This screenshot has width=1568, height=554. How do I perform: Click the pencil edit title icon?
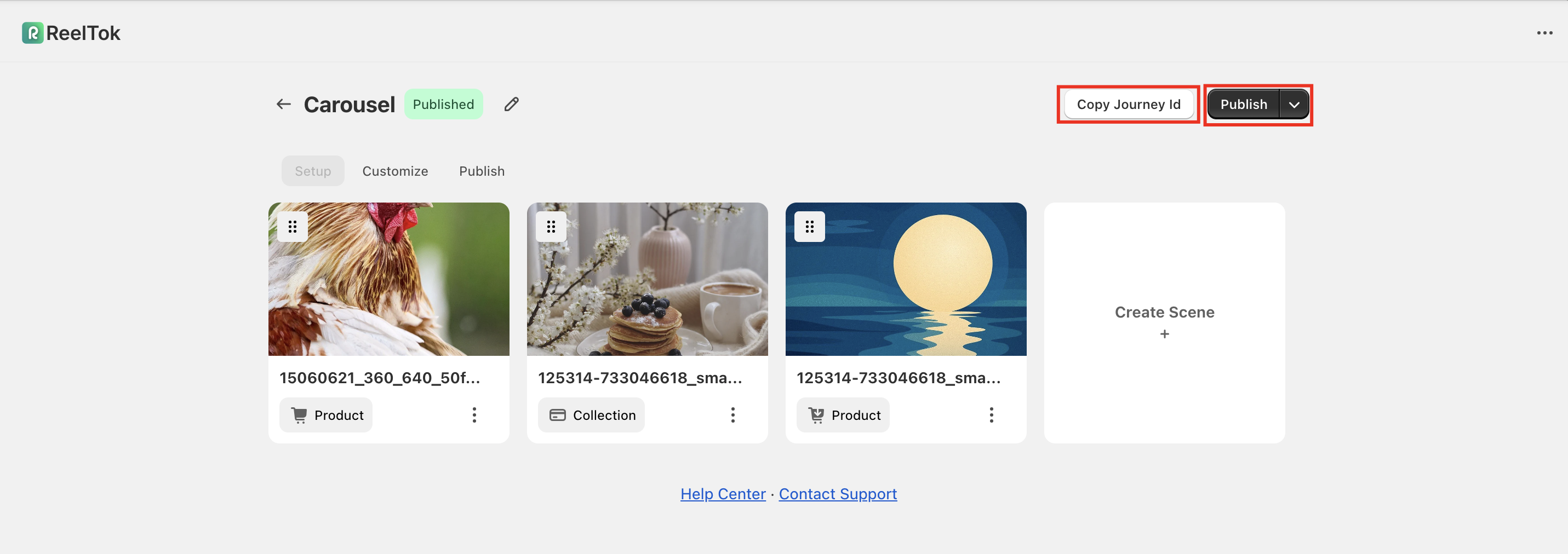511,104
